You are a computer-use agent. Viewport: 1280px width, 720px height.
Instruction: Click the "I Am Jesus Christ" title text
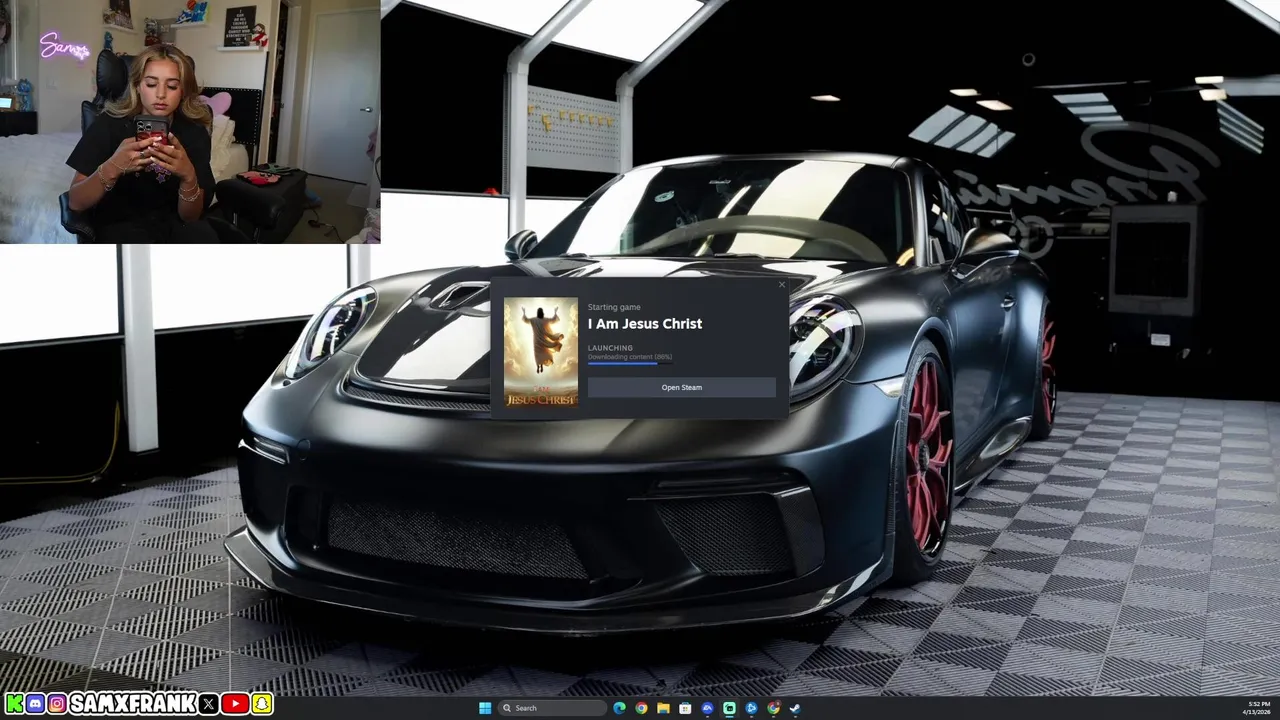pyautogui.click(x=645, y=324)
